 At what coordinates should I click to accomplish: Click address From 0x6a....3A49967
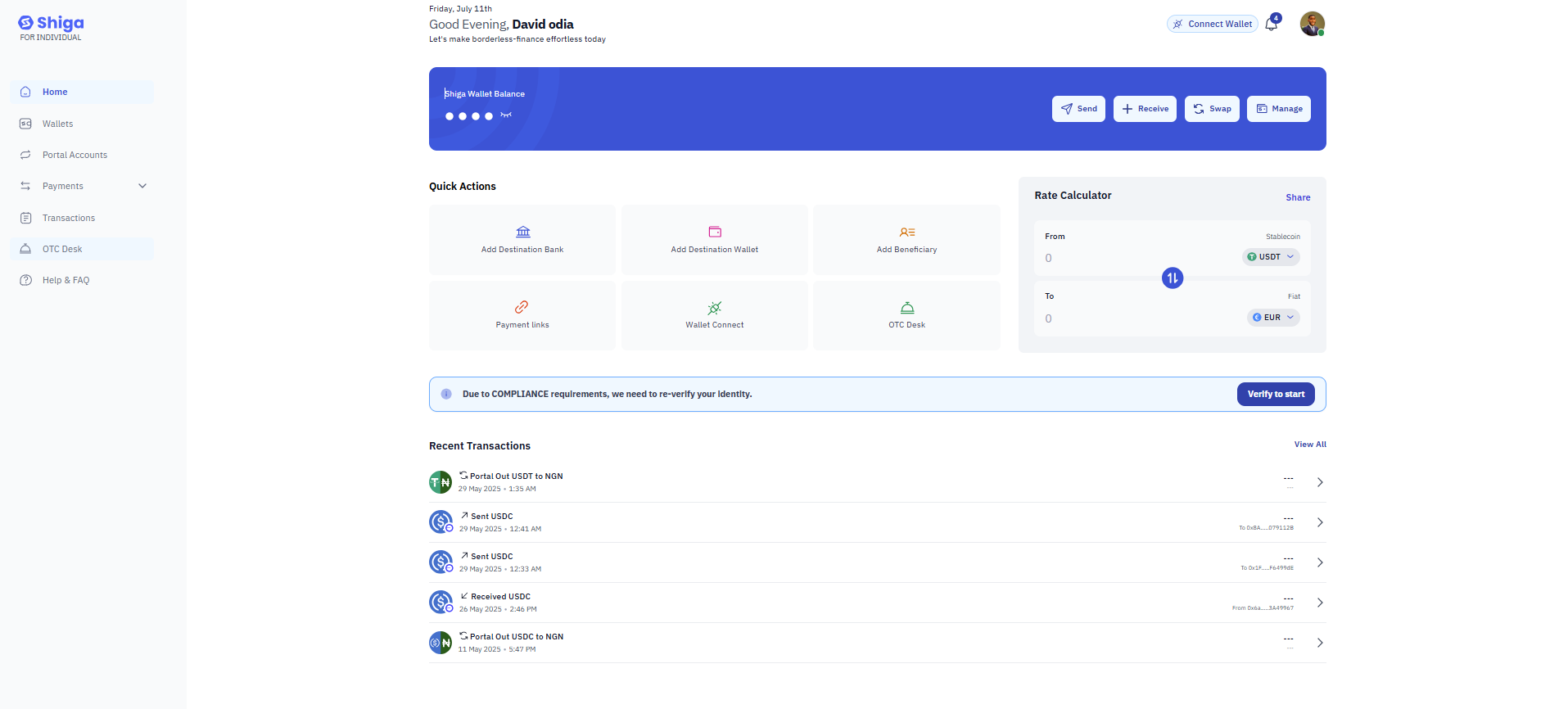(1263, 608)
